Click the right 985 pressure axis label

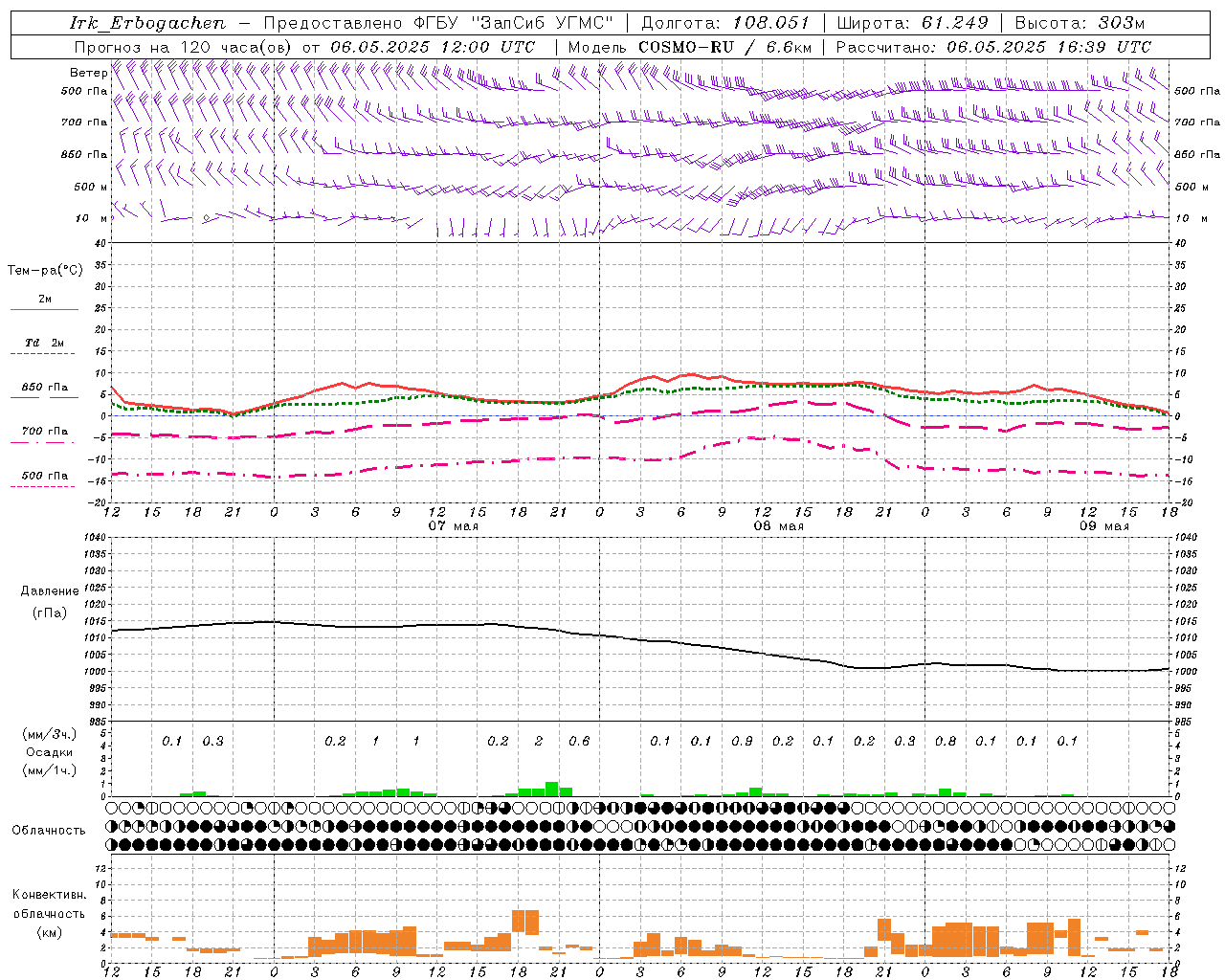(x=1185, y=722)
